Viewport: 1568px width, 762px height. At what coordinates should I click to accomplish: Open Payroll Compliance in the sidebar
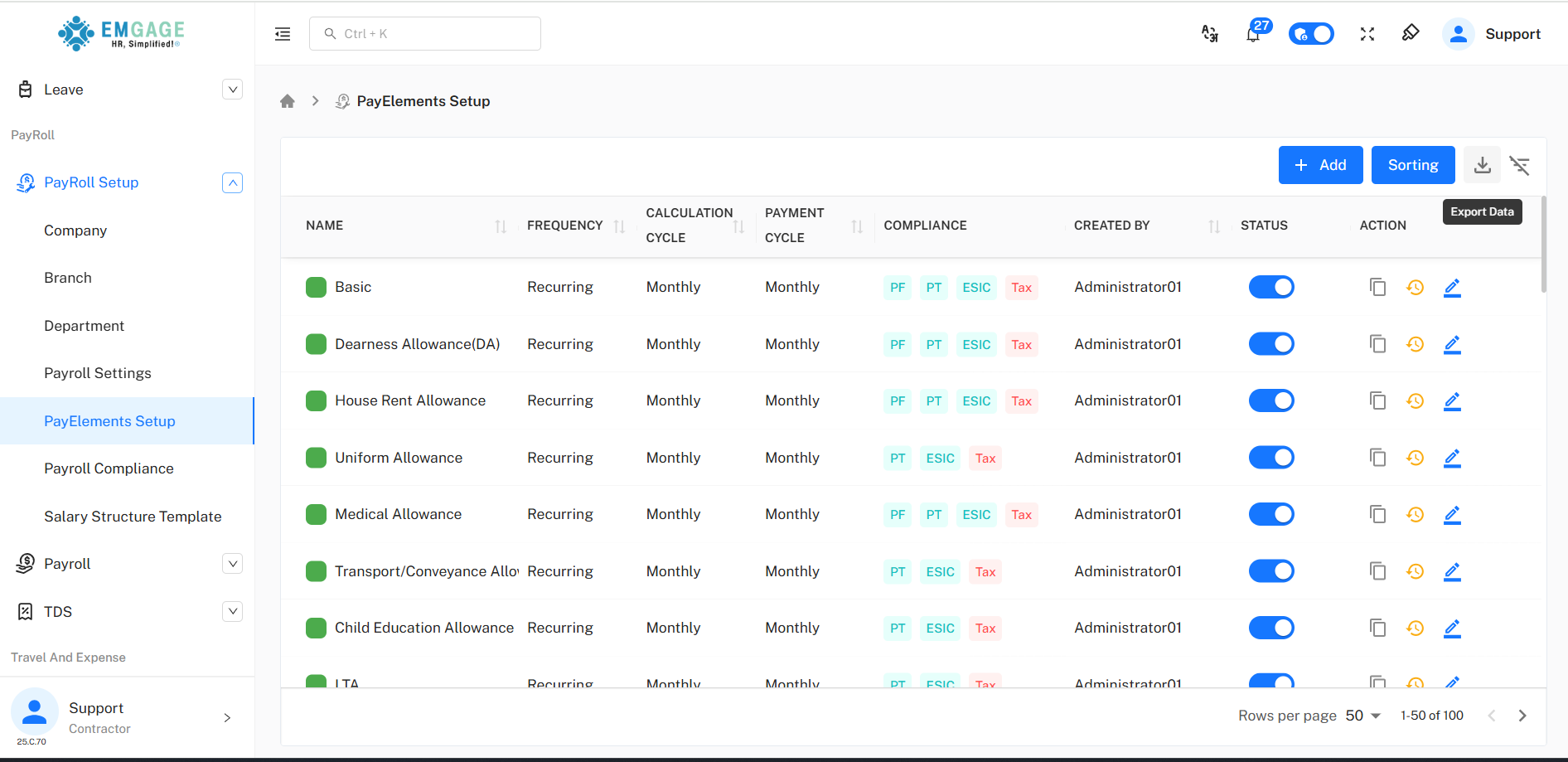(x=109, y=468)
